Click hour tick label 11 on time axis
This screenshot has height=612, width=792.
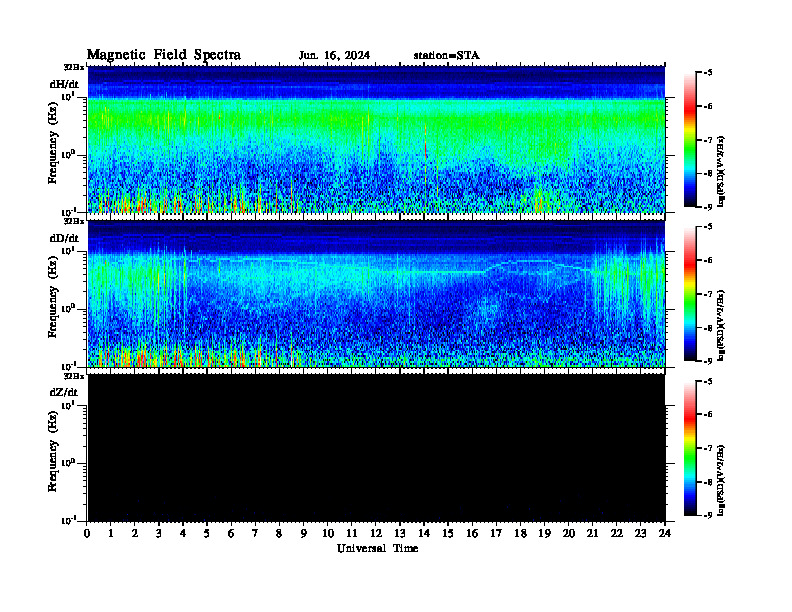(352, 534)
